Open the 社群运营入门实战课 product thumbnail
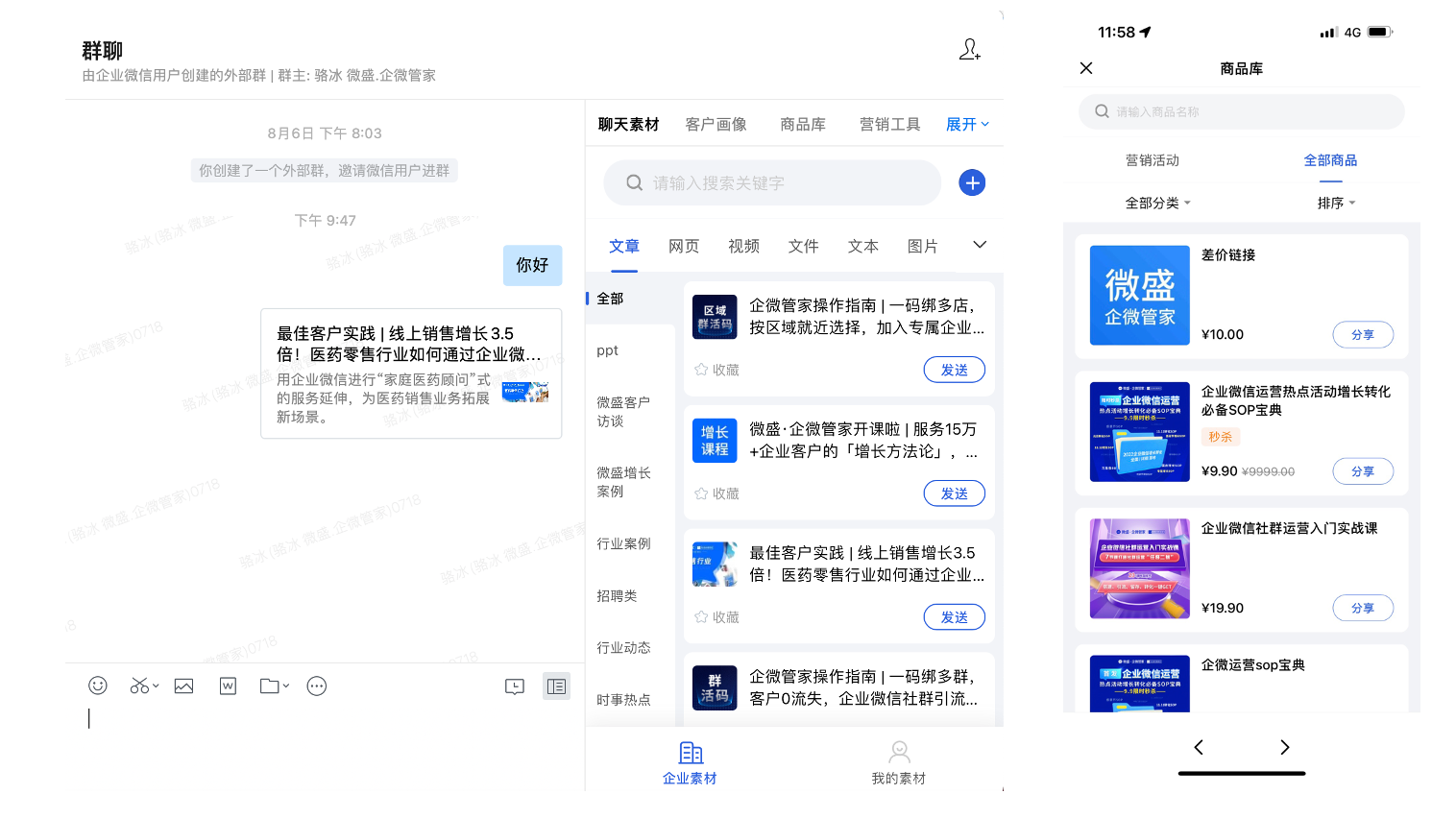This screenshot has width=1456, height=818. (1140, 568)
